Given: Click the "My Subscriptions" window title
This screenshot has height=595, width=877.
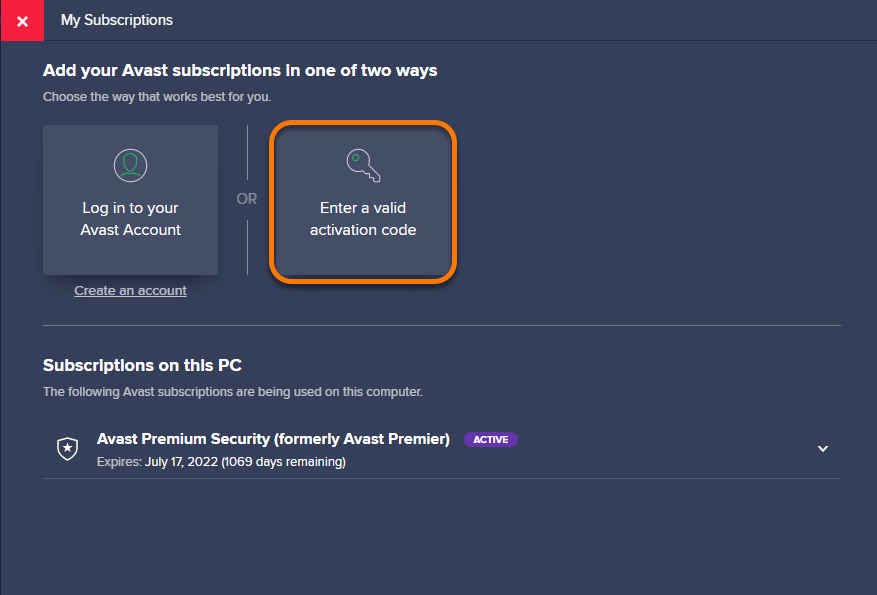Looking at the screenshot, I should 116,20.
